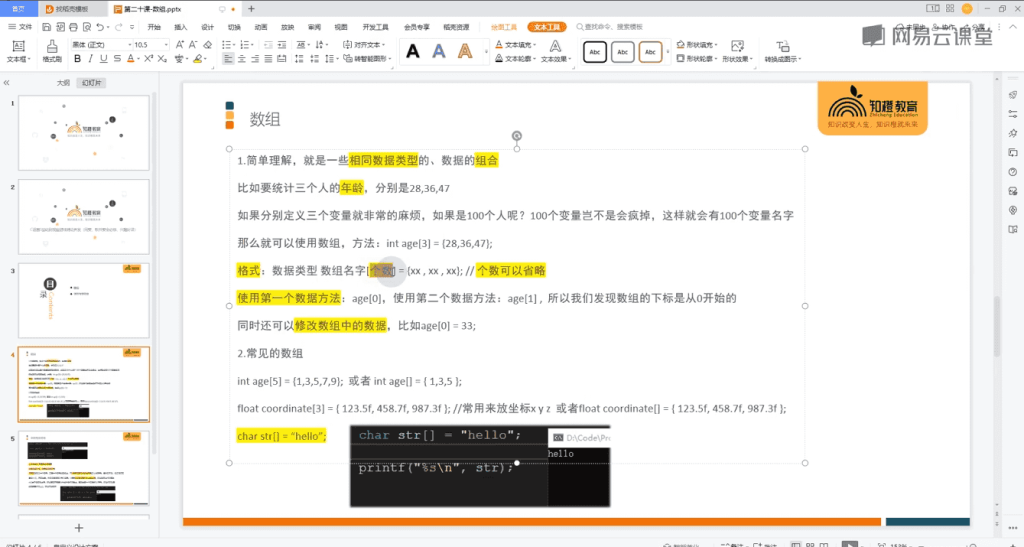
Task: Collapse the slide panel with double-arrow icon
Action: [x=7, y=83]
